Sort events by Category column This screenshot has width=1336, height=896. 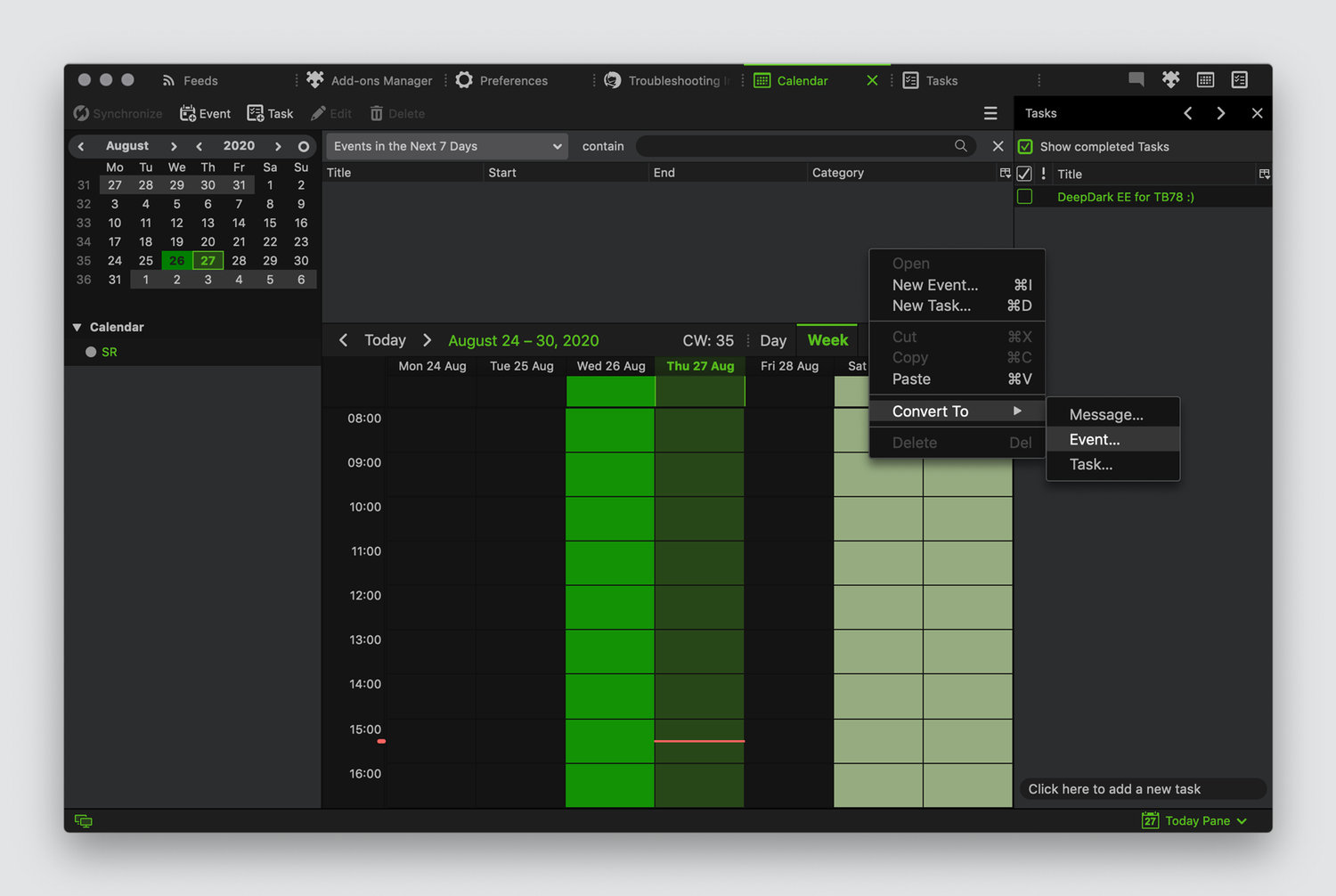pyautogui.click(x=902, y=173)
